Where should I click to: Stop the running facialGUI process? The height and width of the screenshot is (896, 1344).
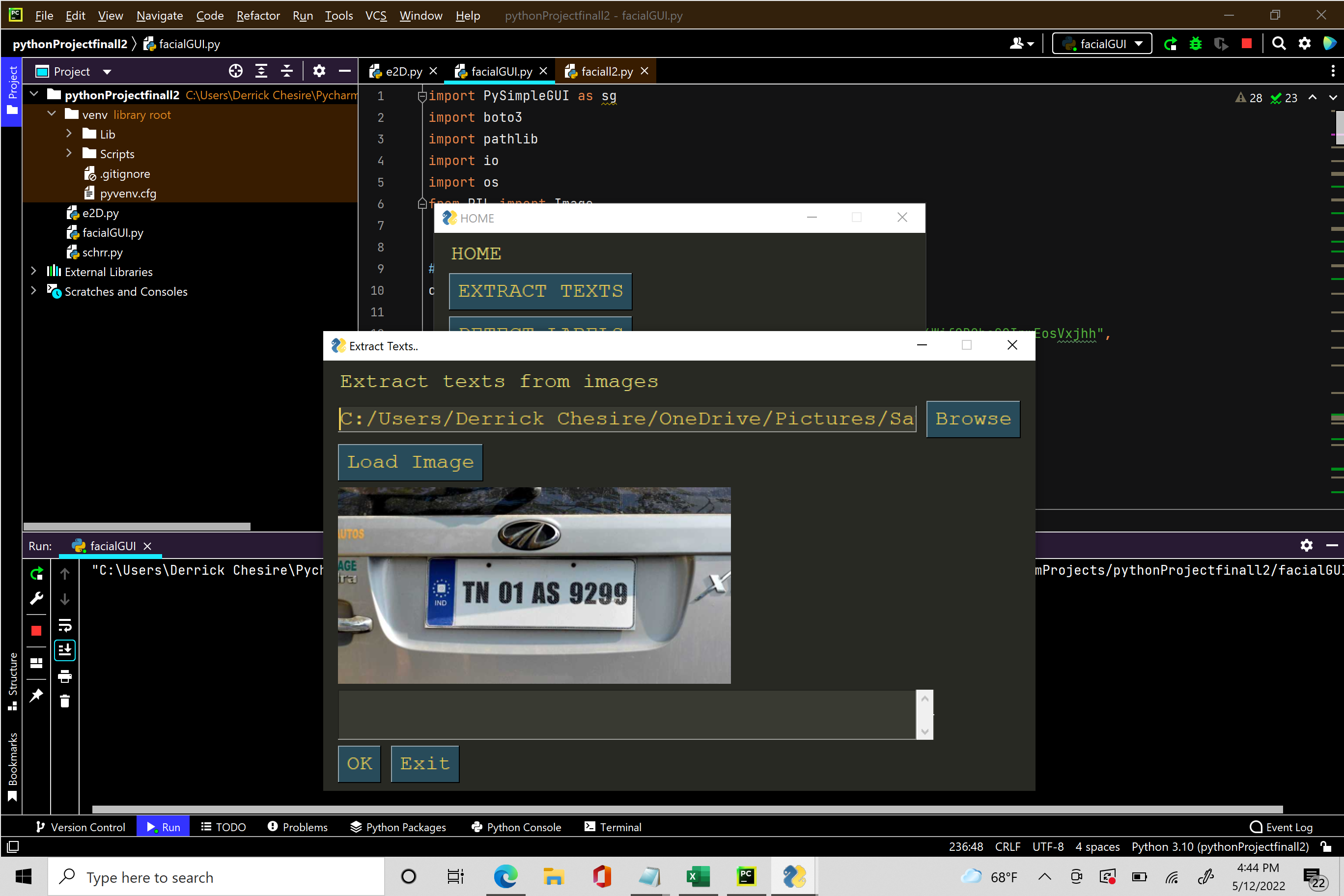(36, 630)
